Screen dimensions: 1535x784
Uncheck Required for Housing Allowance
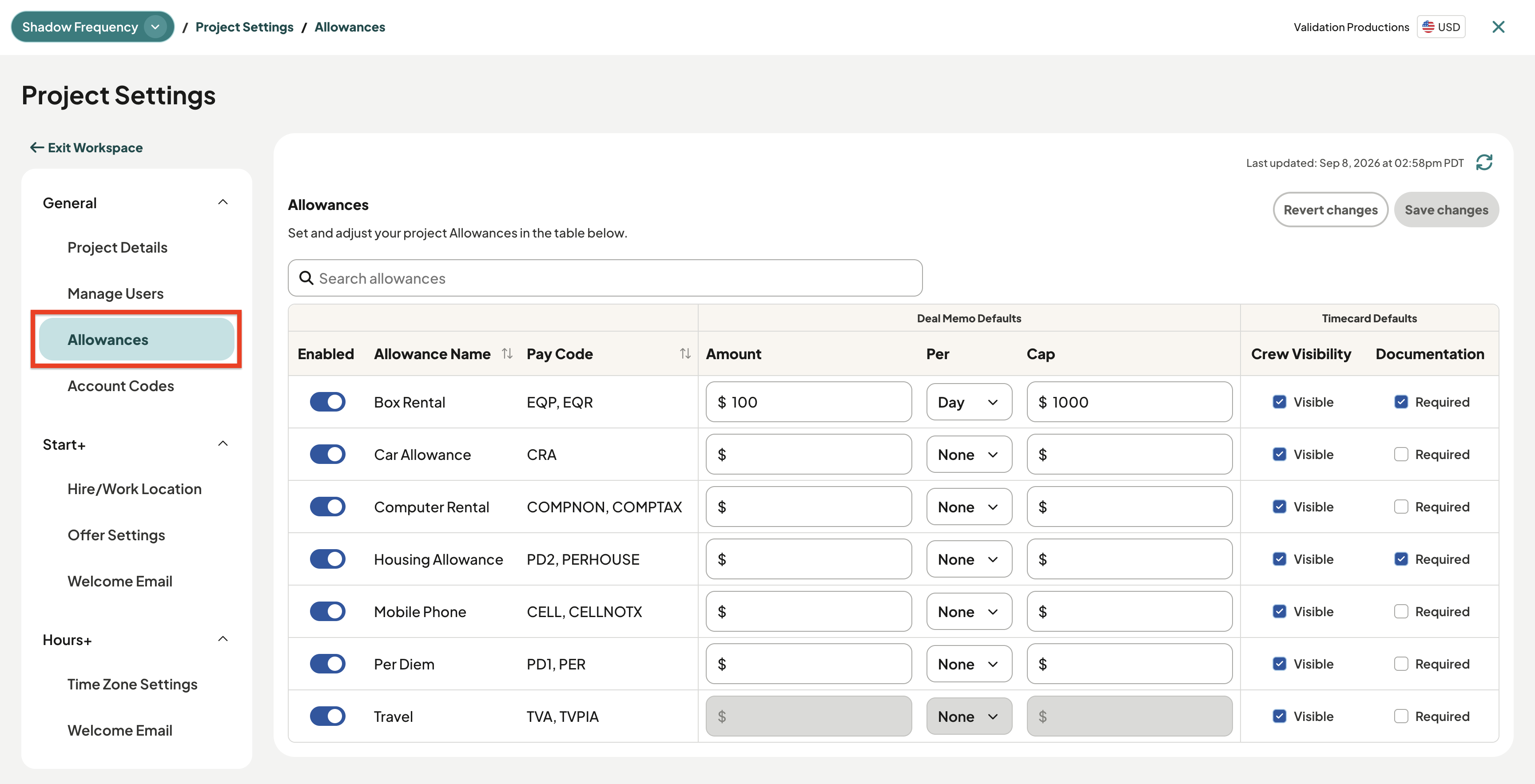1401,559
